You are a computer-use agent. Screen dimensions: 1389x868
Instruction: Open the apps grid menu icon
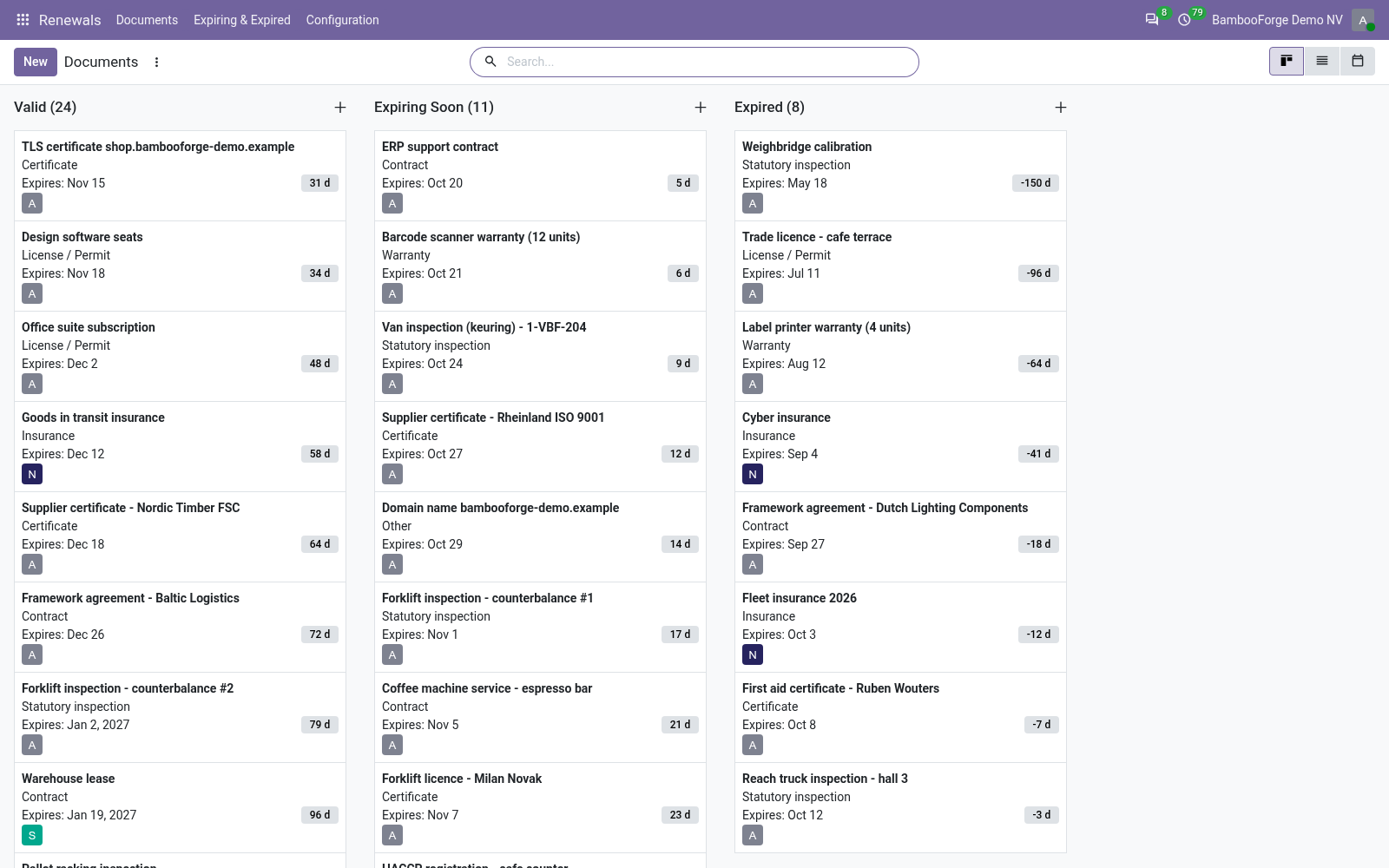pyautogui.click(x=23, y=19)
